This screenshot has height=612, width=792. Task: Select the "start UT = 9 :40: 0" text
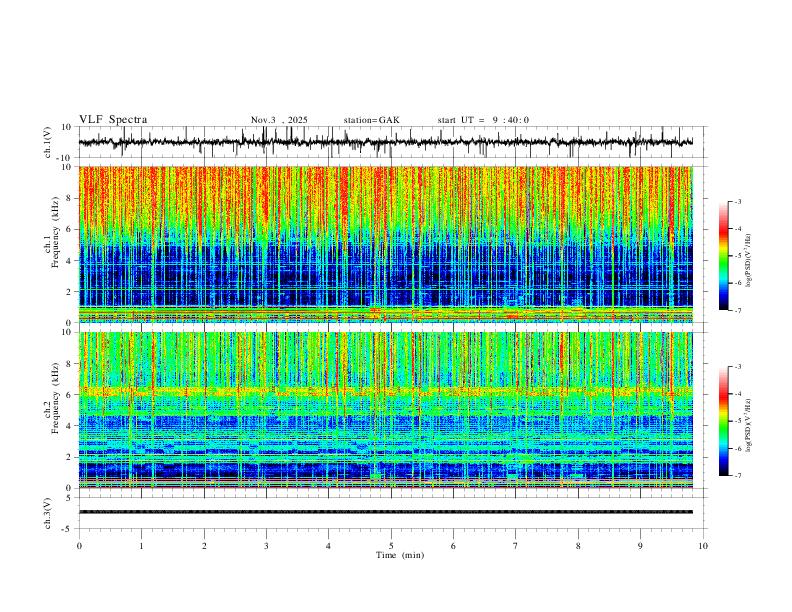483,120
